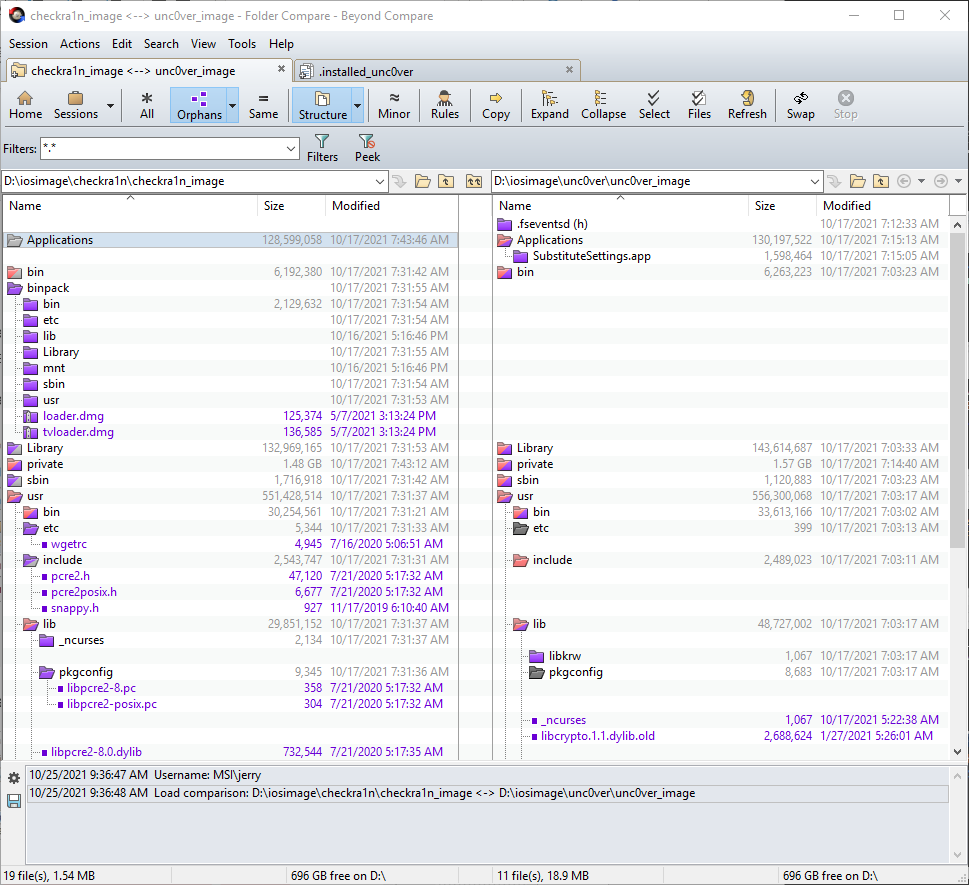Go to the Home view
The height and width of the screenshot is (885, 969).
(25, 105)
